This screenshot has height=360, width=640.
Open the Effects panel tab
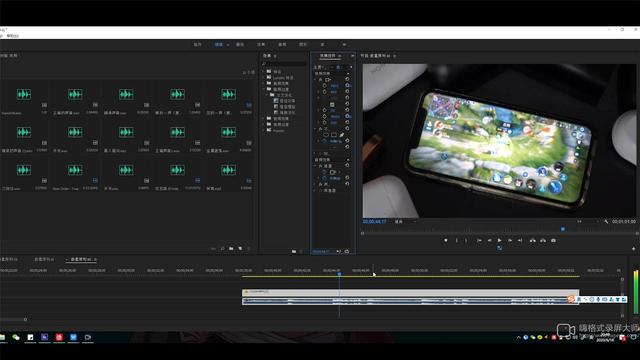point(267,56)
